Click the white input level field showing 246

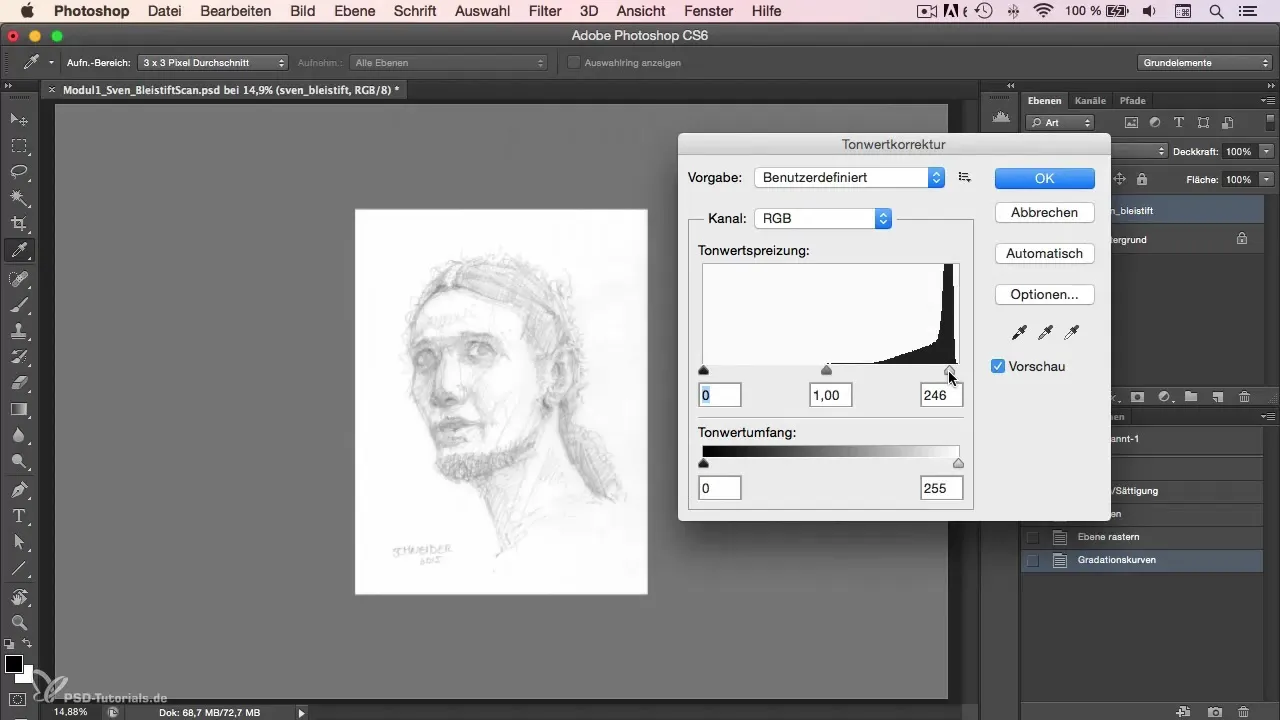click(x=941, y=395)
